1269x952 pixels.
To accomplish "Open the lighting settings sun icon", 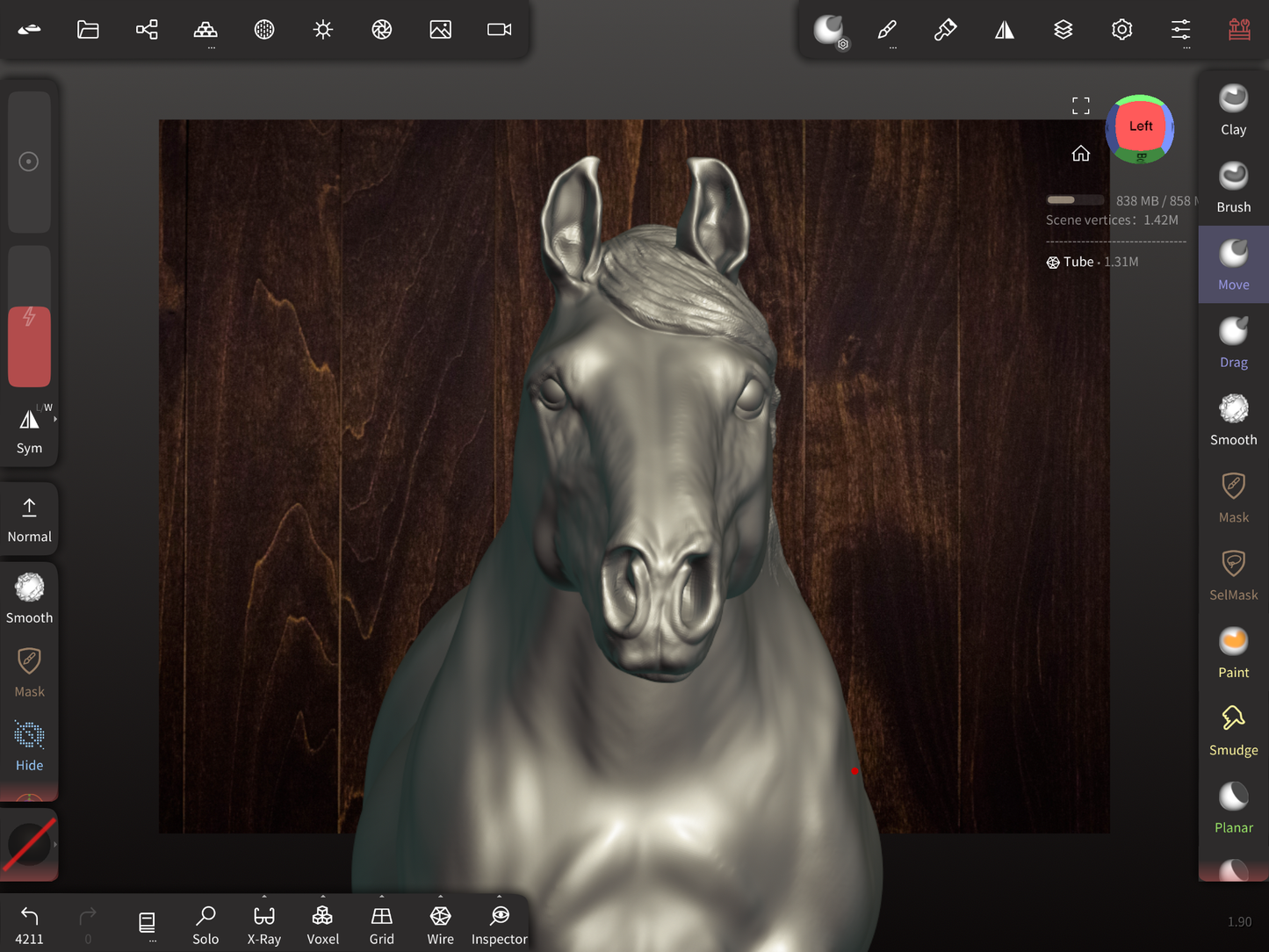I will pos(323,30).
